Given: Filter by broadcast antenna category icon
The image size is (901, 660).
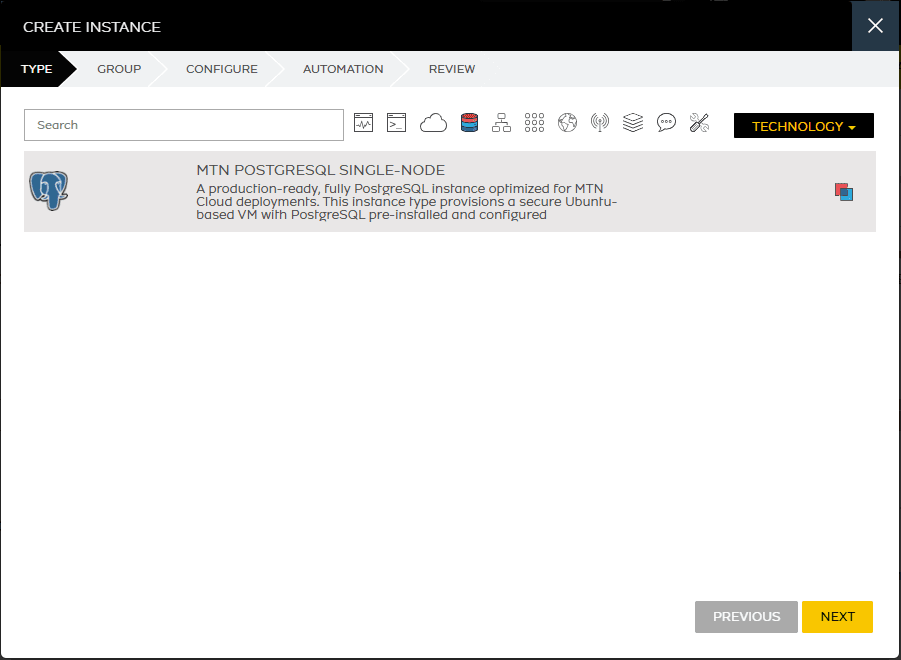Looking at the screenshot, I should 600,123.
